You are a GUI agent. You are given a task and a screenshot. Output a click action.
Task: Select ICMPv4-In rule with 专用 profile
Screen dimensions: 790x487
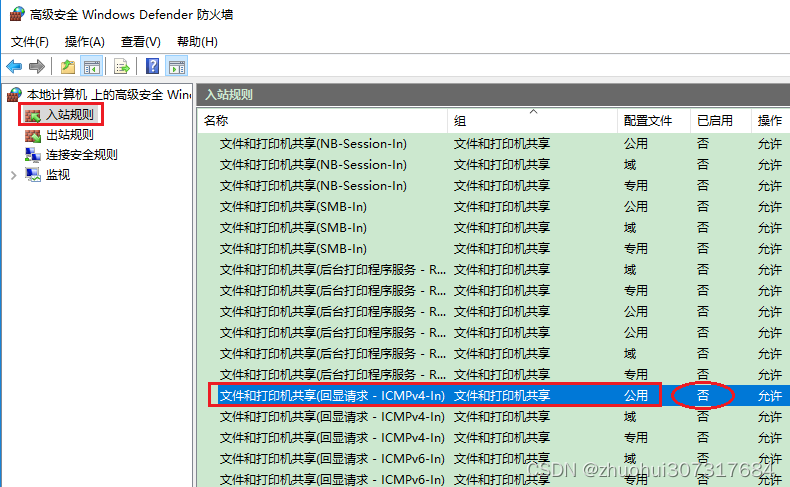coord(494,438)
